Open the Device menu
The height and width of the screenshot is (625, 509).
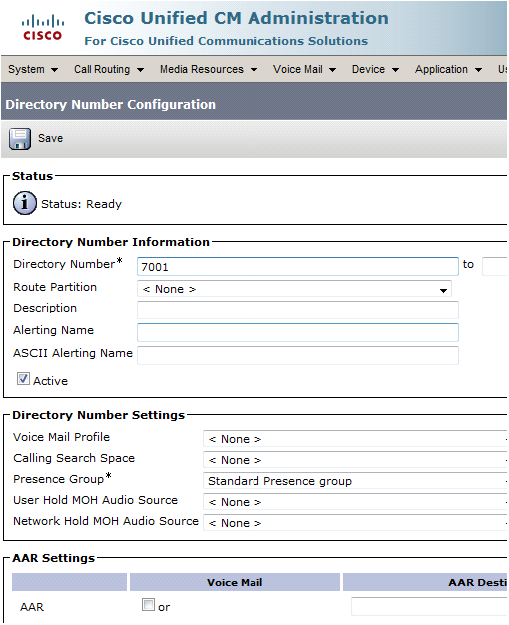click(375, 69)
